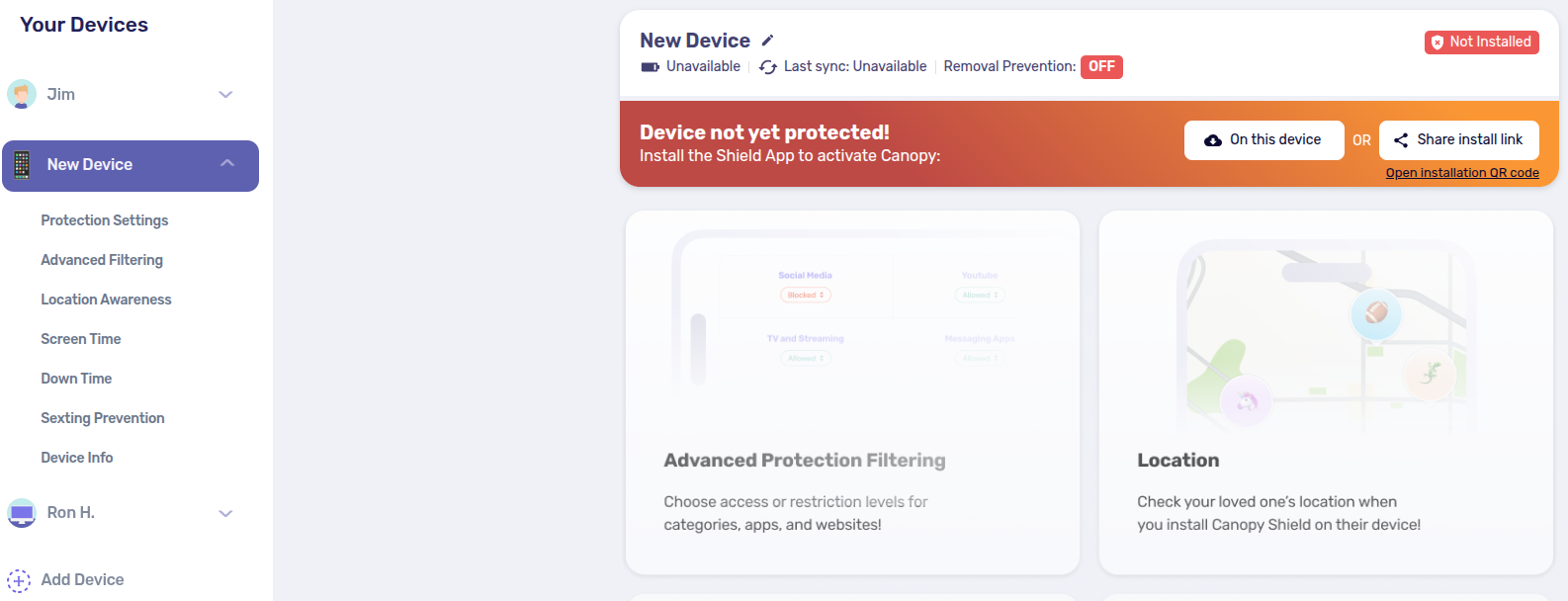
Task: Click Share install link button
Action: tap(1459, 140)
